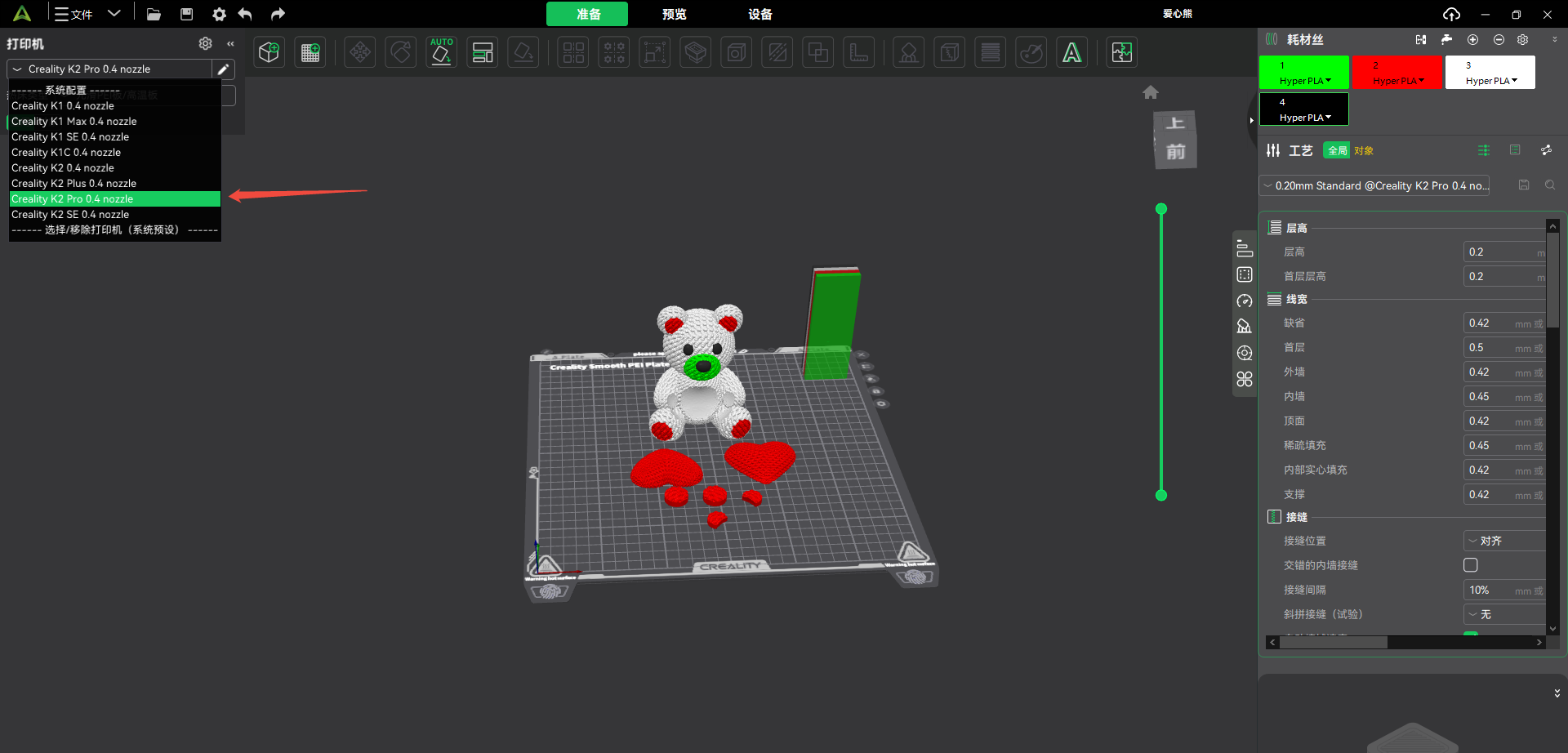Click the cloud upload icon in the title bar
The image size is (1568, 753).
click(x=1451, y=14)
